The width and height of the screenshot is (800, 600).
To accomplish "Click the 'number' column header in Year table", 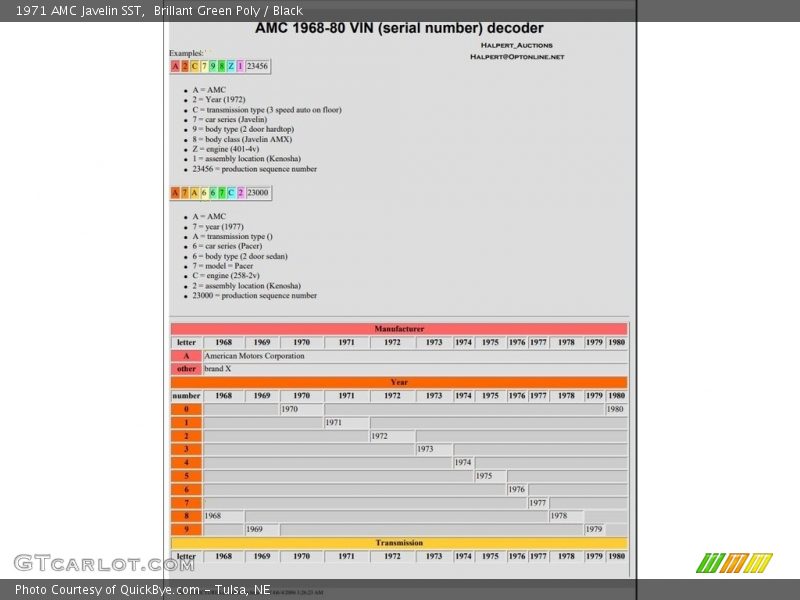I will [186, 396].
